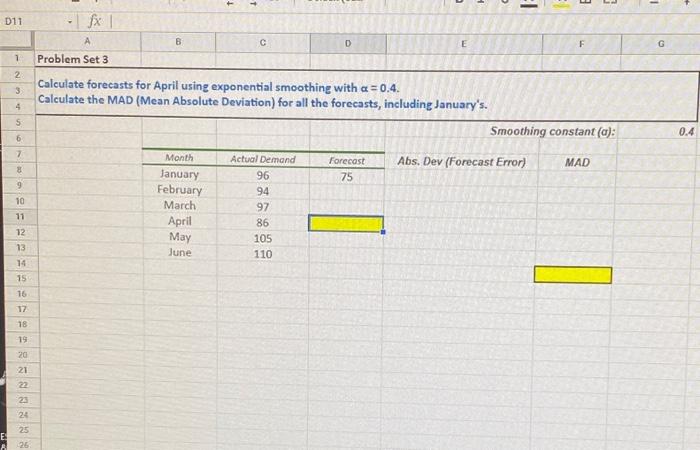Click the fx function icon

[94, 21]
